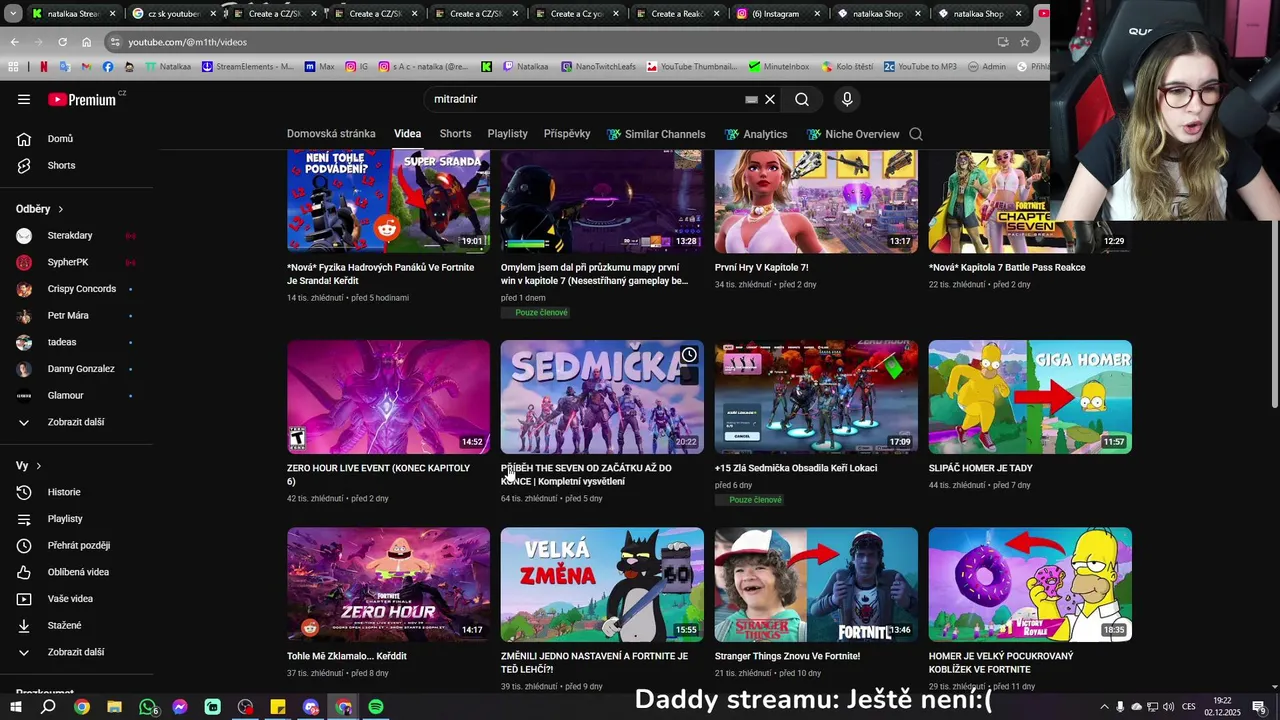Open the Windows Start menu

pyautogui.click(x=16, y=707)
